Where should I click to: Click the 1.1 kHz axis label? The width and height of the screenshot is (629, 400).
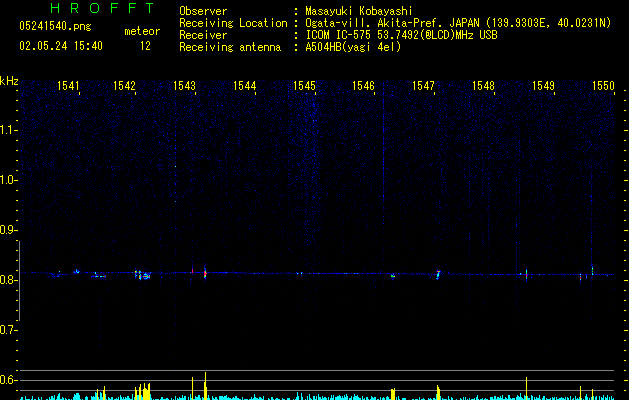(8, 130)
